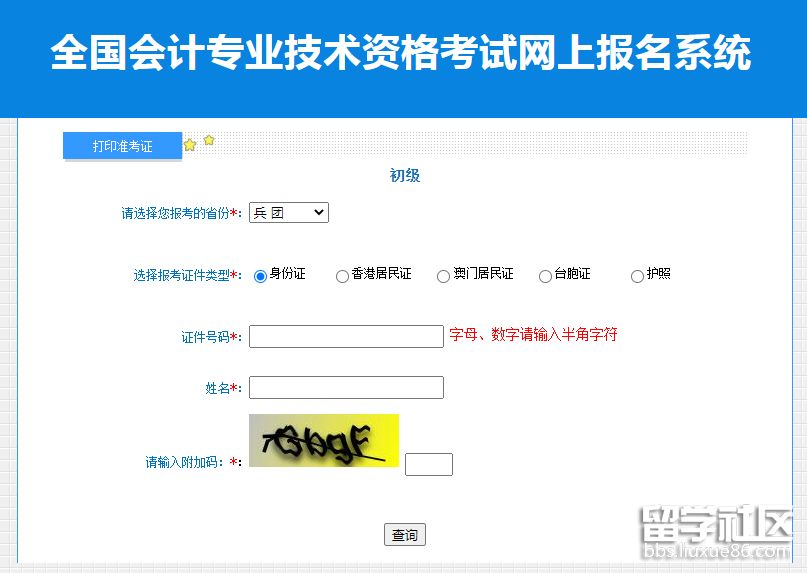Click the captcha image to refresh it
The width and height of the screenshot is (807, 573).
[324, 441]
